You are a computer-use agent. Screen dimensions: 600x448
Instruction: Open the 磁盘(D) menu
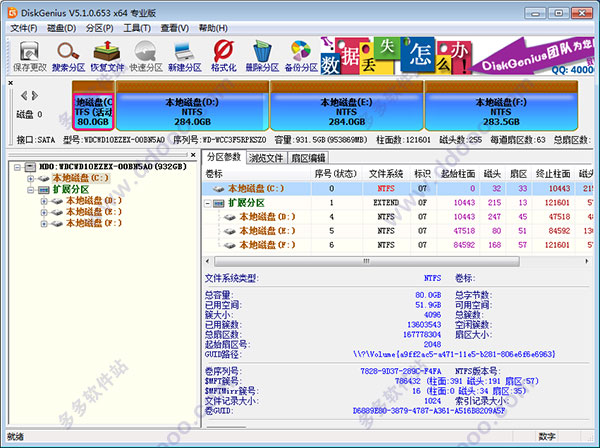click(61, 28)
